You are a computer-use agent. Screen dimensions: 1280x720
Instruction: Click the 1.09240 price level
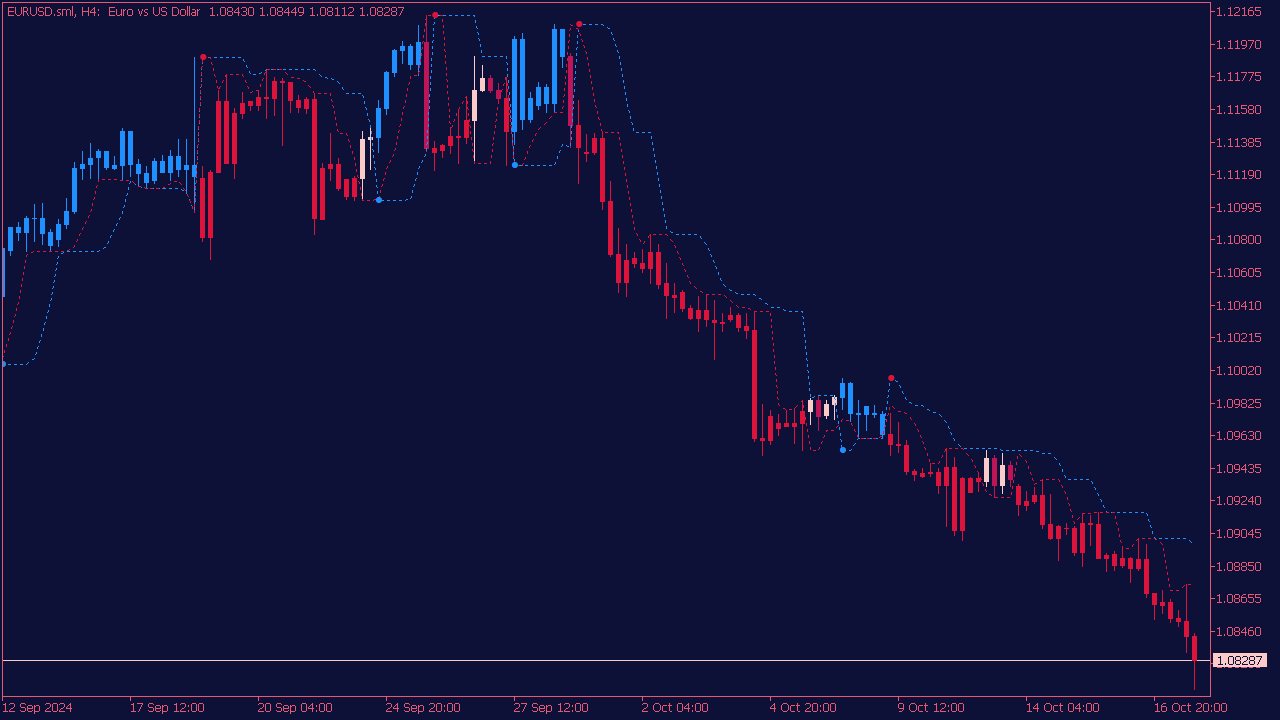[1239, 500]
